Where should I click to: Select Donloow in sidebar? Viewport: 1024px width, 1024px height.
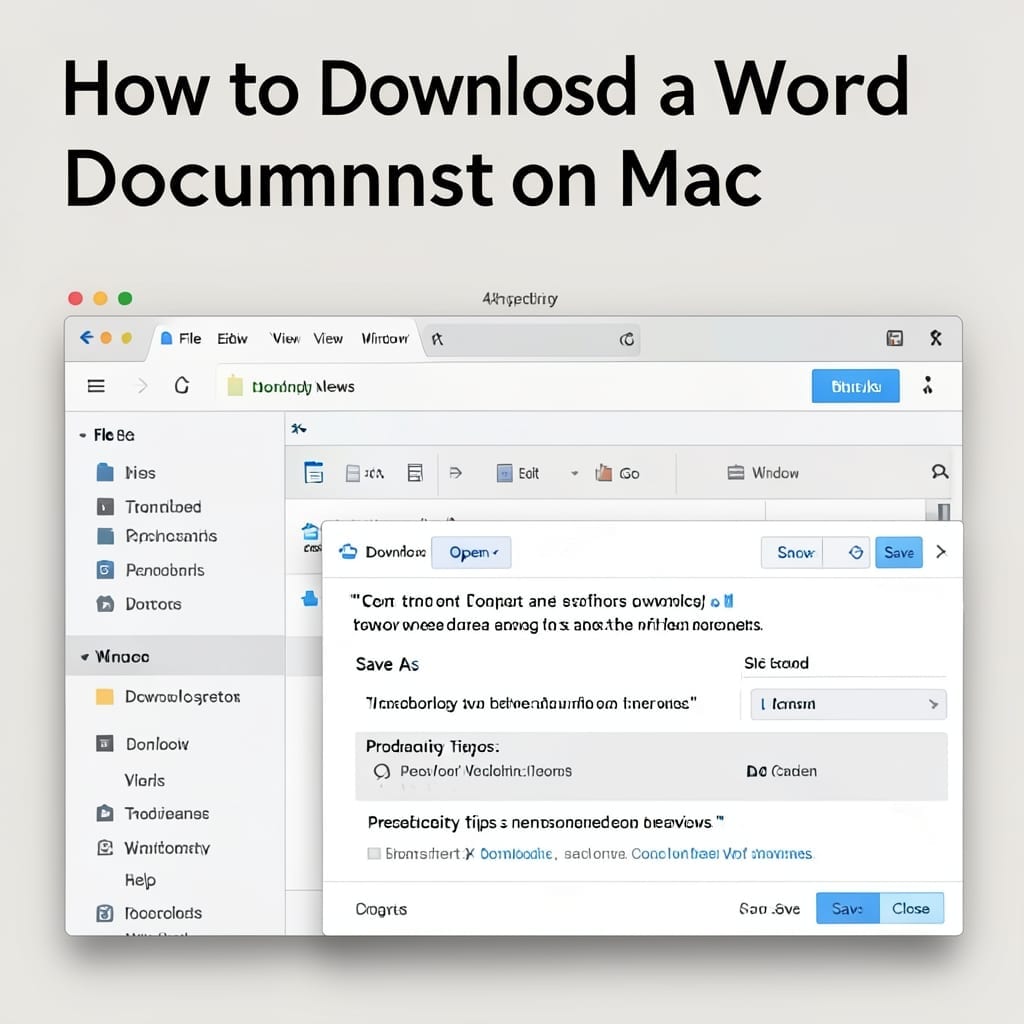pos(142,744)
